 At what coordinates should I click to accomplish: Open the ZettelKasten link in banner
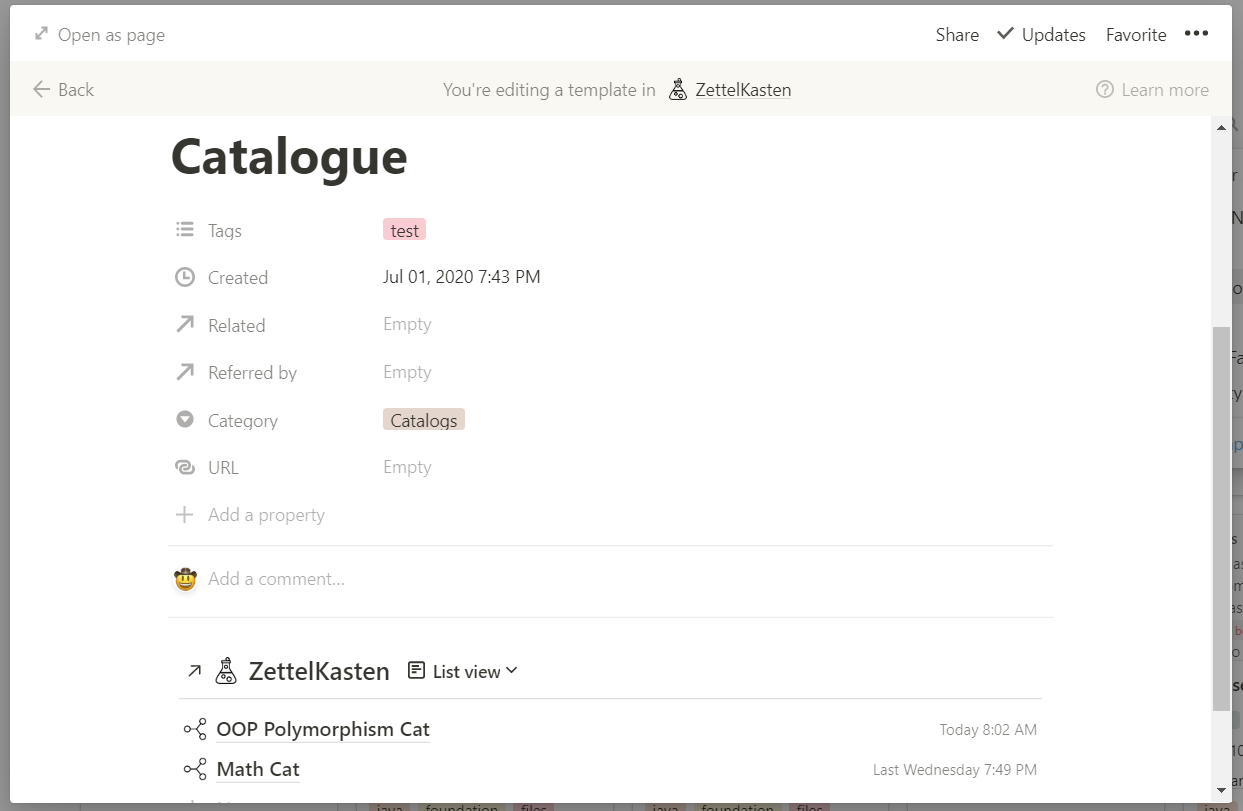click(743, 89)
